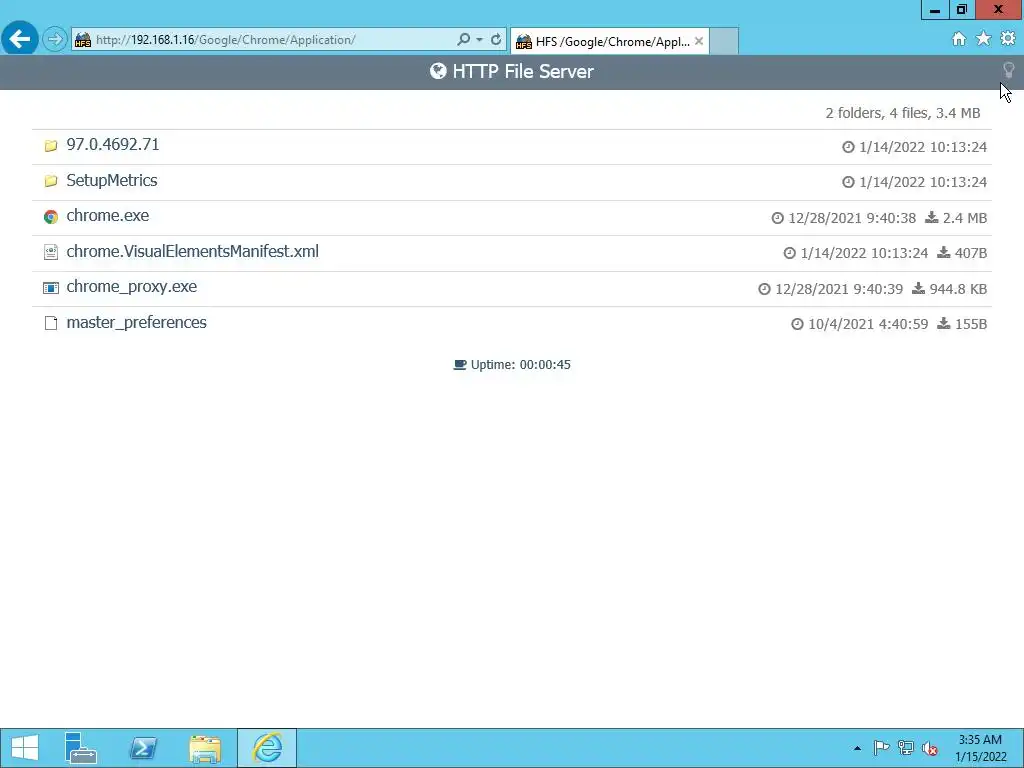This screenshot has height=768, width=1024.
Task: Go to the browser Home icon
Action: tap(959, 39)
